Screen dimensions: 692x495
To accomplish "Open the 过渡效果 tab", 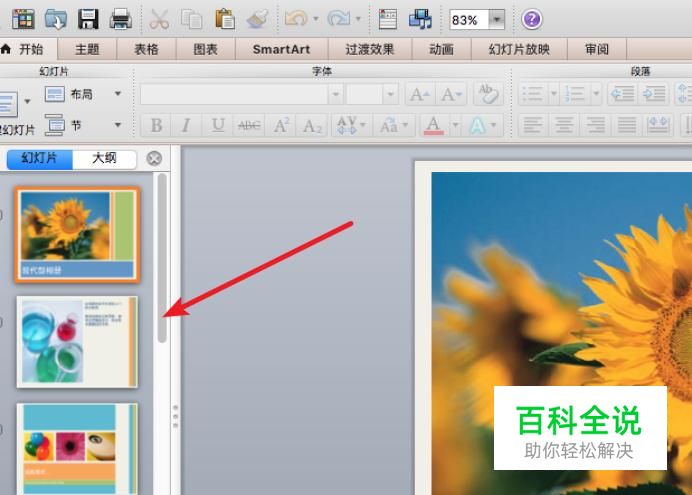I will (x=369, y=49).
